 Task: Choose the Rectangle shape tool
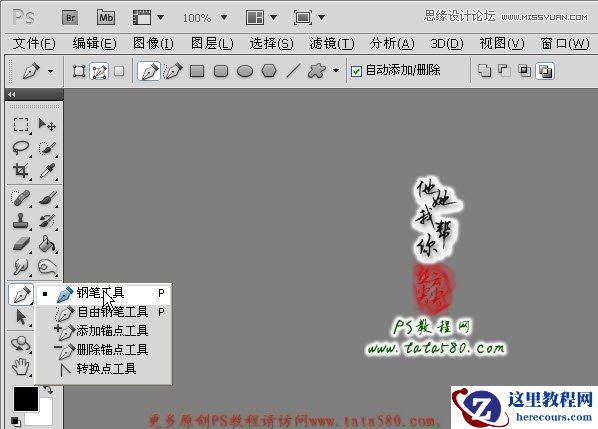tap(197, 71)
